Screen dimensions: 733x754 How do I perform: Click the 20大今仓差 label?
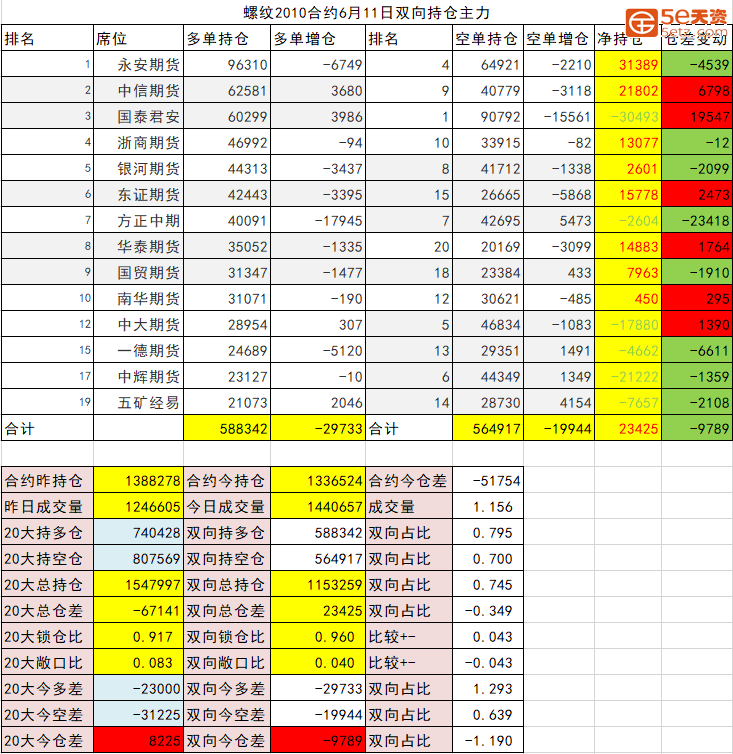point(48,740)
